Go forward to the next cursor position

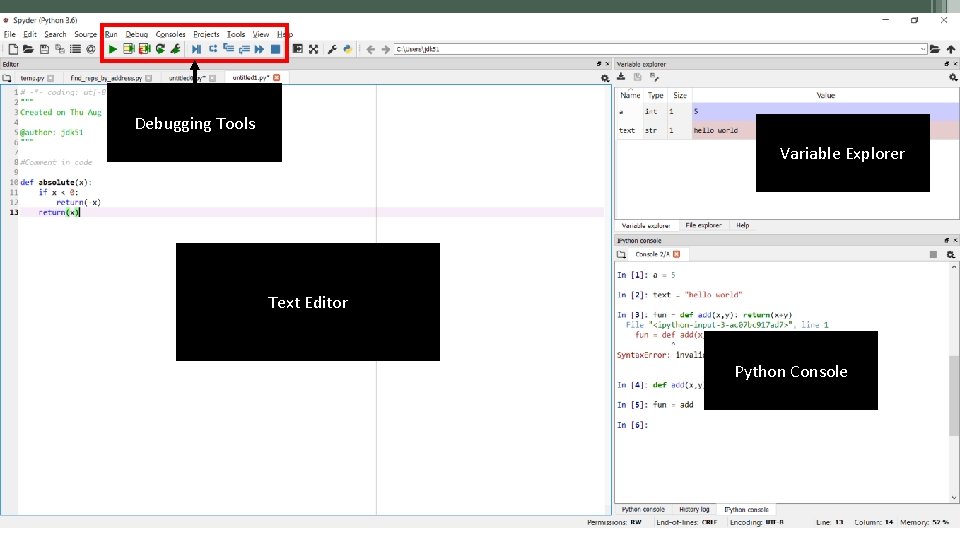(386, 49)
